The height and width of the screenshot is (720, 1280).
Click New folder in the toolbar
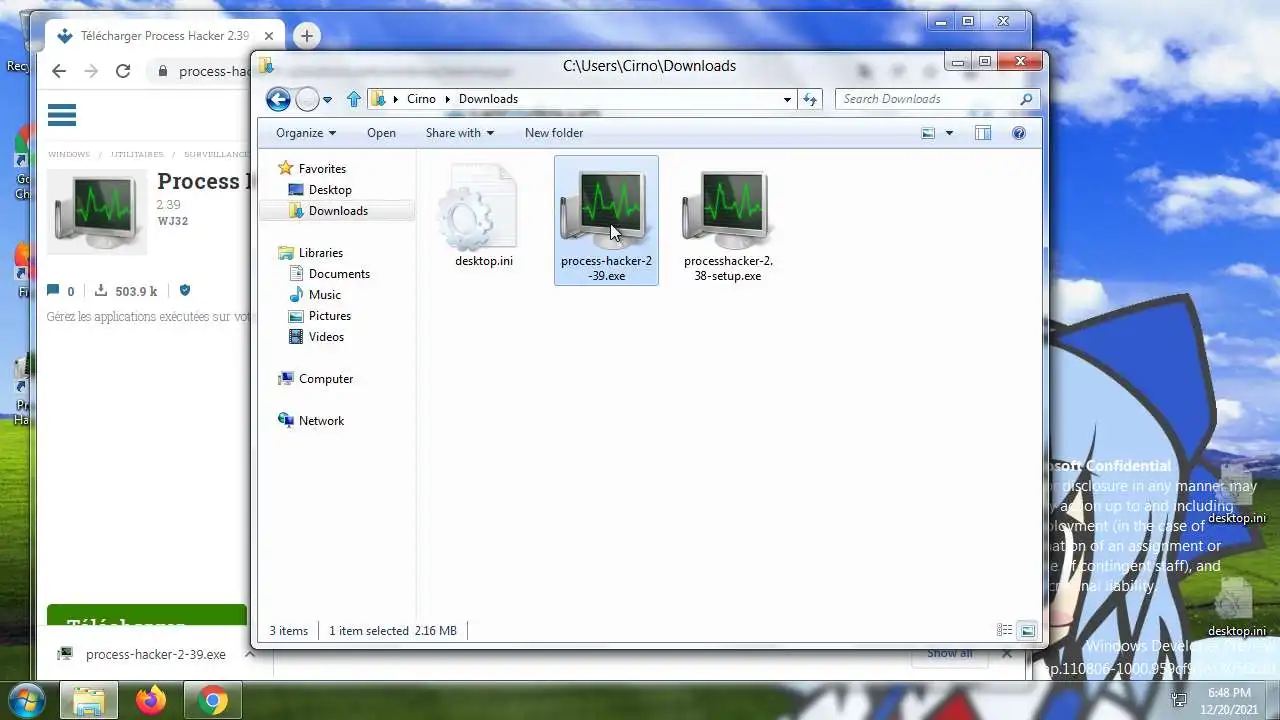(554, 133)
